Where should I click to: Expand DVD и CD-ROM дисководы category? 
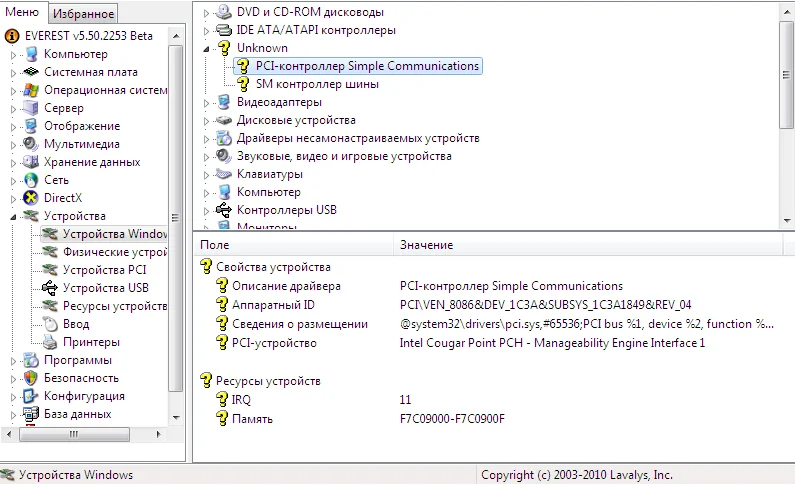[x=206, y=13]
